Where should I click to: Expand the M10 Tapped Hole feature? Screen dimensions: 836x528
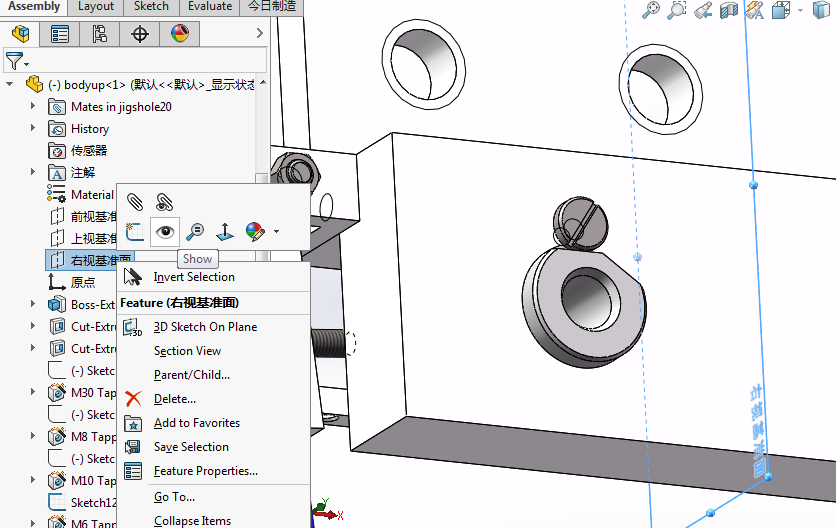coord(33,480)
